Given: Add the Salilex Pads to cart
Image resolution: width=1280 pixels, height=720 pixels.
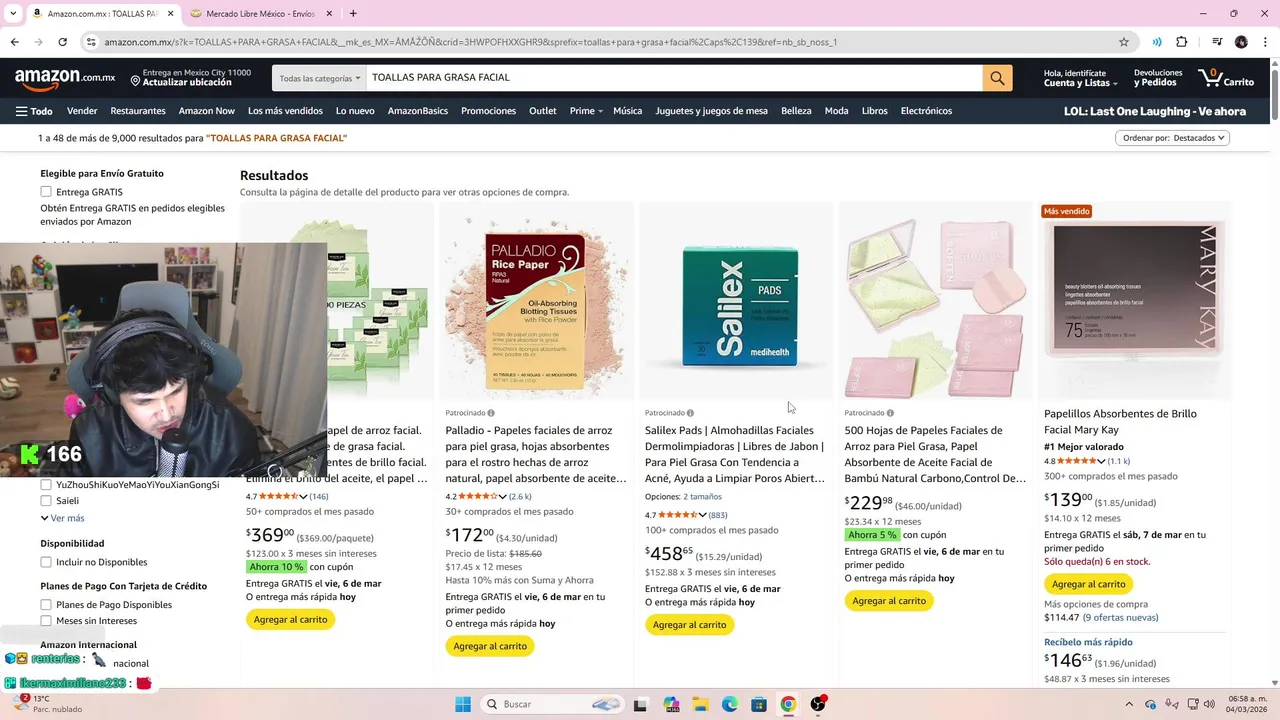Looking at the screenshot, I should click(689, 625).
